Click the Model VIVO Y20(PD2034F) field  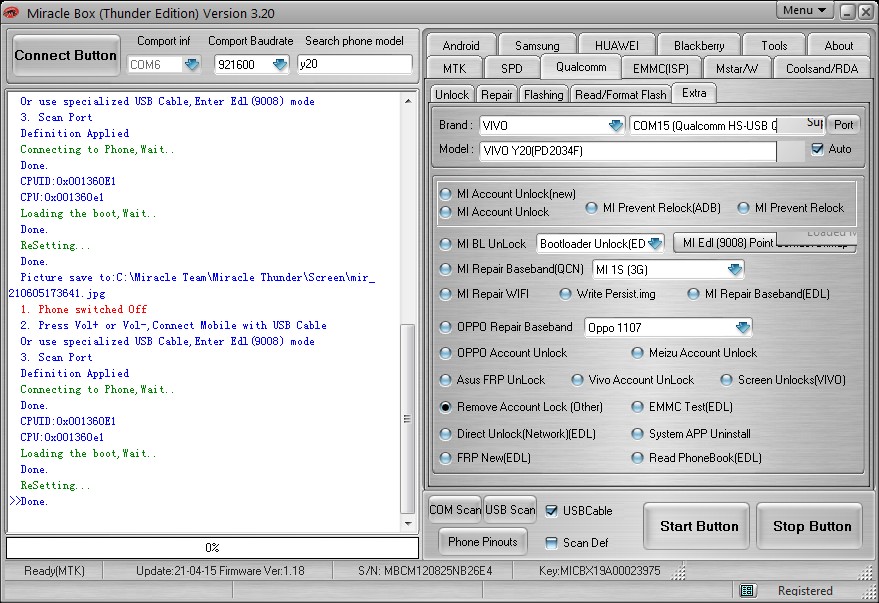pos(628,151)
